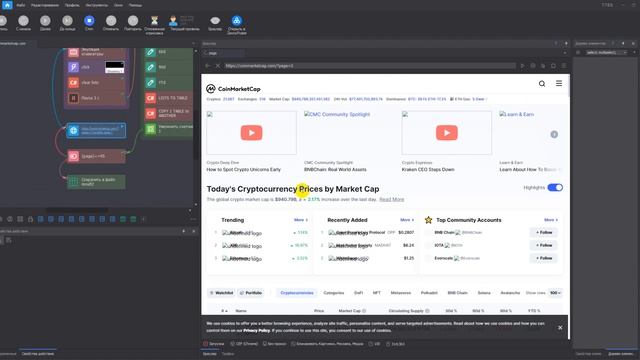Follow the Evenscale account

(x=544, y=258)
